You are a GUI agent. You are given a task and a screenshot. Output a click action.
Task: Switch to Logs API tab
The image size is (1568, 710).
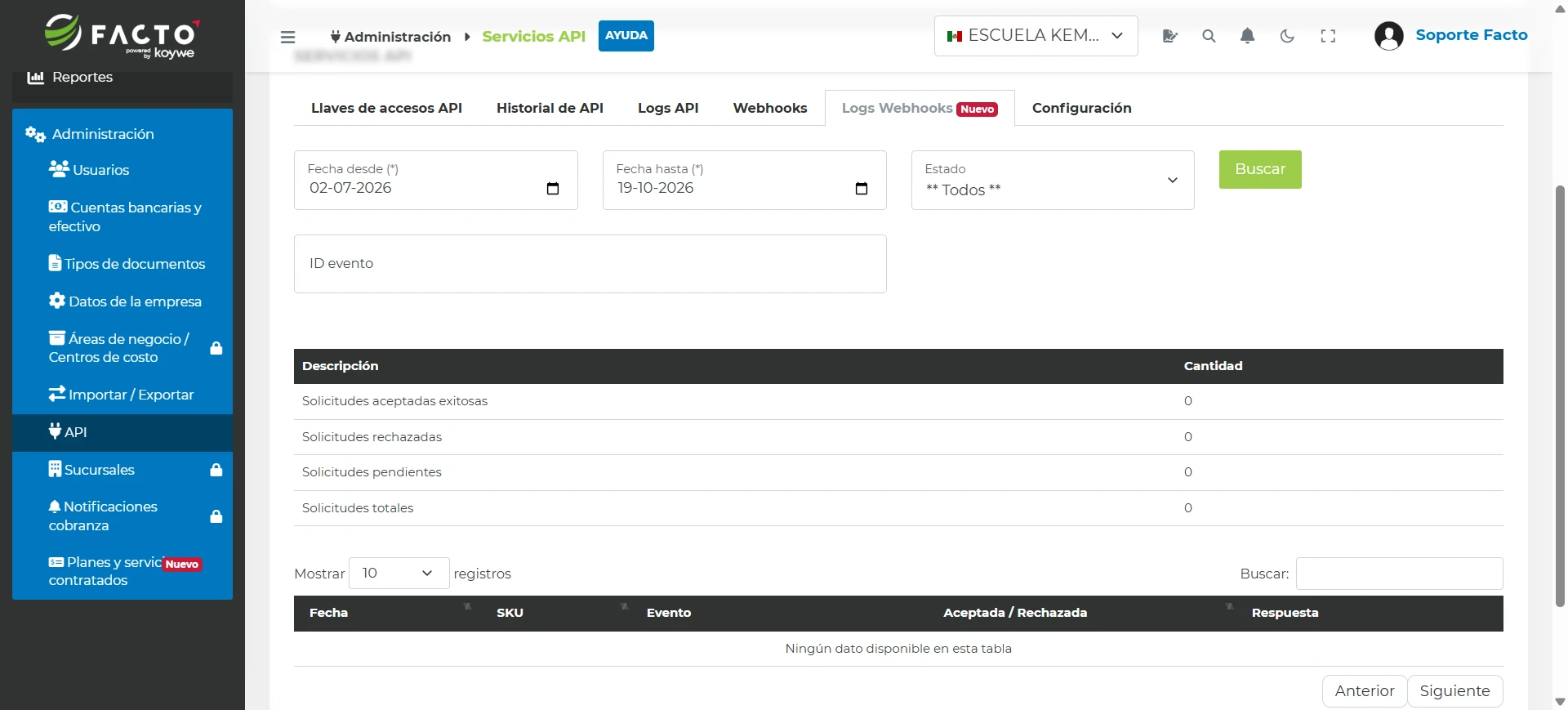click(668, 108)
